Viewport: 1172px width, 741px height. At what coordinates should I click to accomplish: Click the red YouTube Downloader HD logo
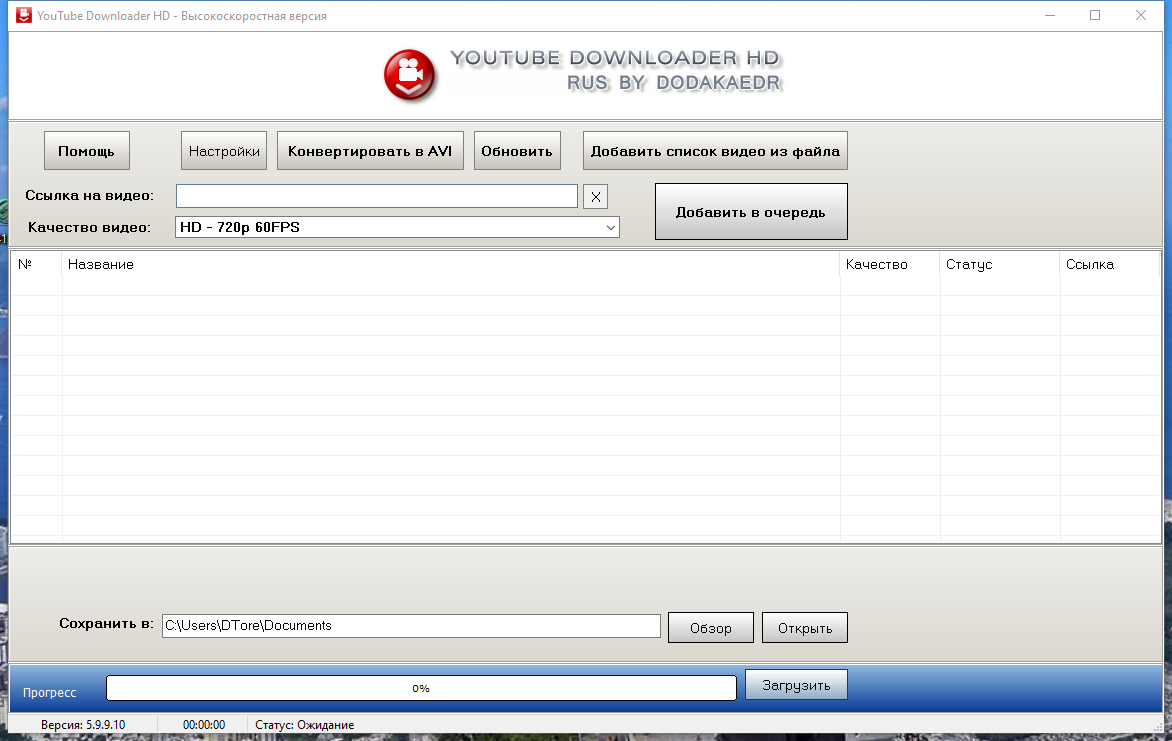(410, 74)
